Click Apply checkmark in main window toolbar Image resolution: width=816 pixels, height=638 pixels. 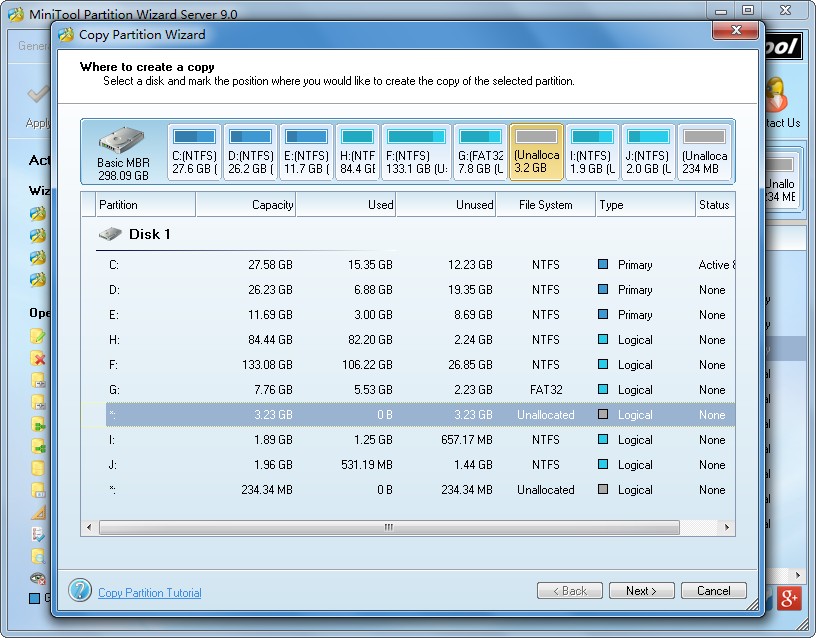point(37,95)
